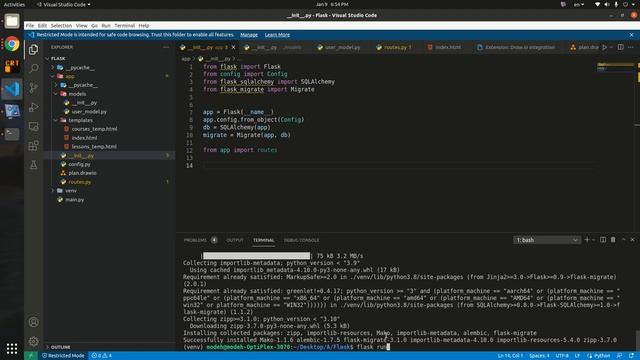Open the Manage gear in activity bar

click(x=33, y=341)
